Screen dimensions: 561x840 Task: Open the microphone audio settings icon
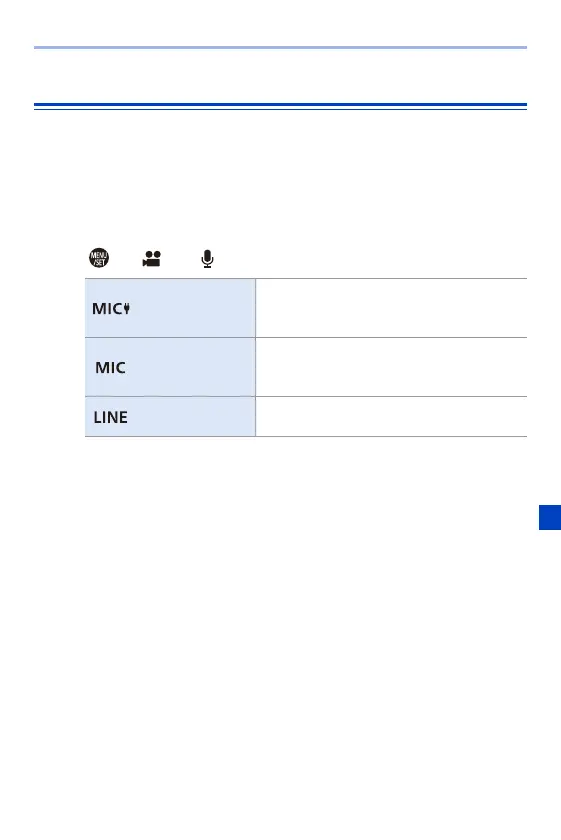pos(207,259)
